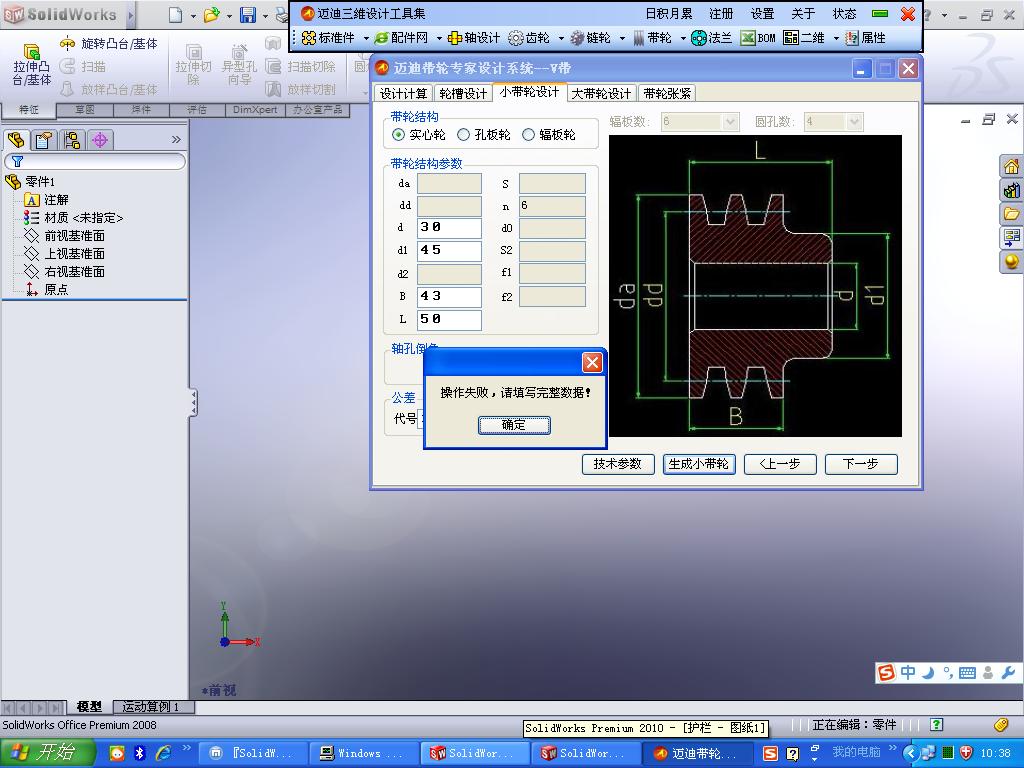The height and width of the screenshot is (768, 1024).
Task: Click the d1 input field showing 45
Action: [449, 251]
